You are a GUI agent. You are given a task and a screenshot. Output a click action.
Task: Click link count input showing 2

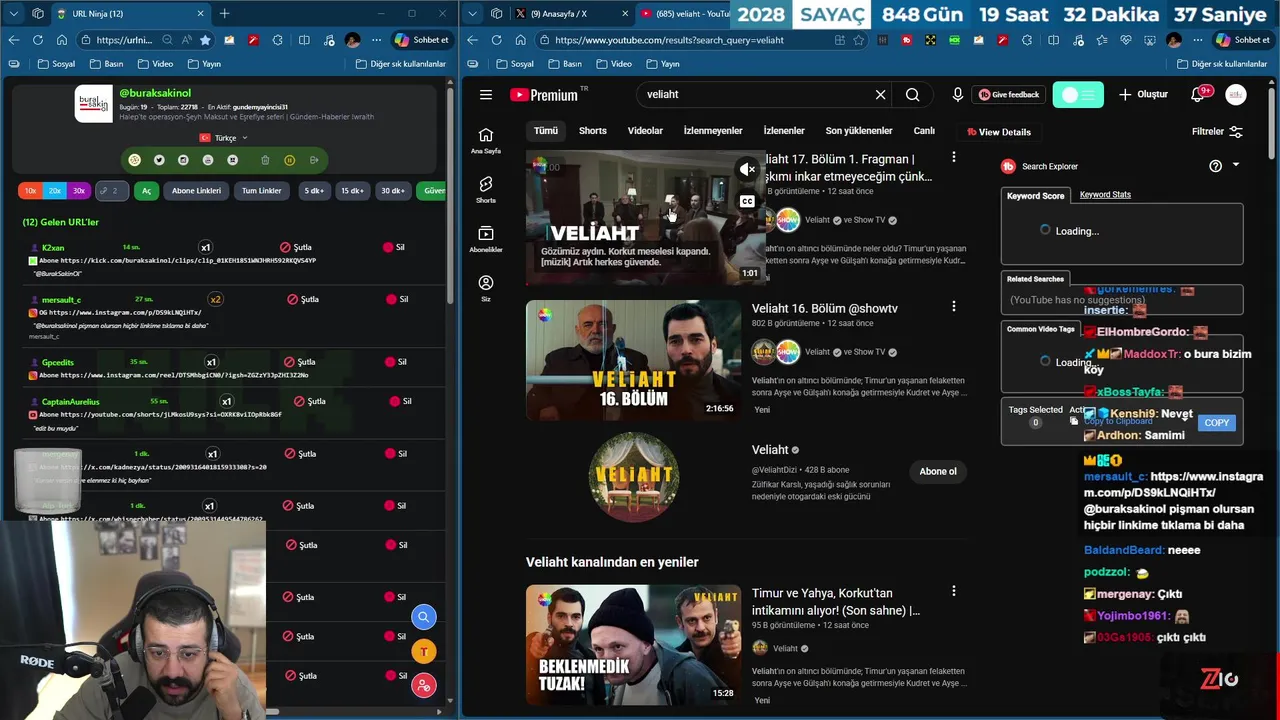click(x=112, y=190)
